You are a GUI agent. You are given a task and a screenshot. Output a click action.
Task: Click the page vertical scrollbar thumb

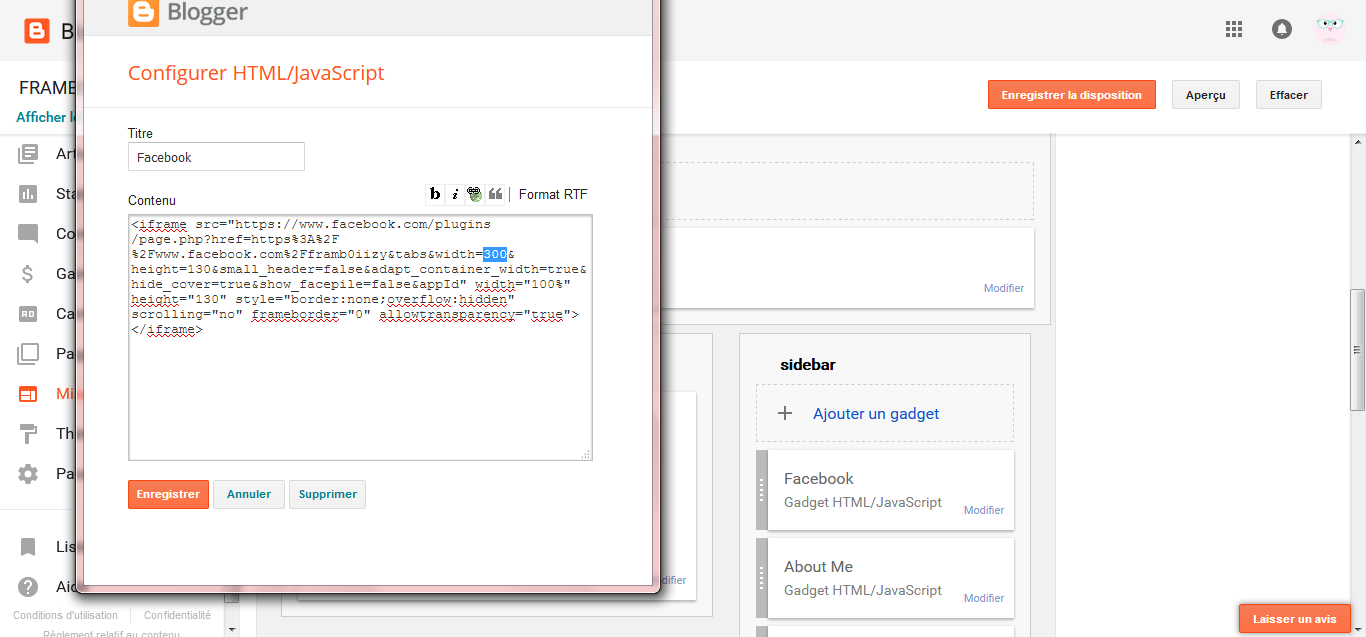pos(1358,349)
